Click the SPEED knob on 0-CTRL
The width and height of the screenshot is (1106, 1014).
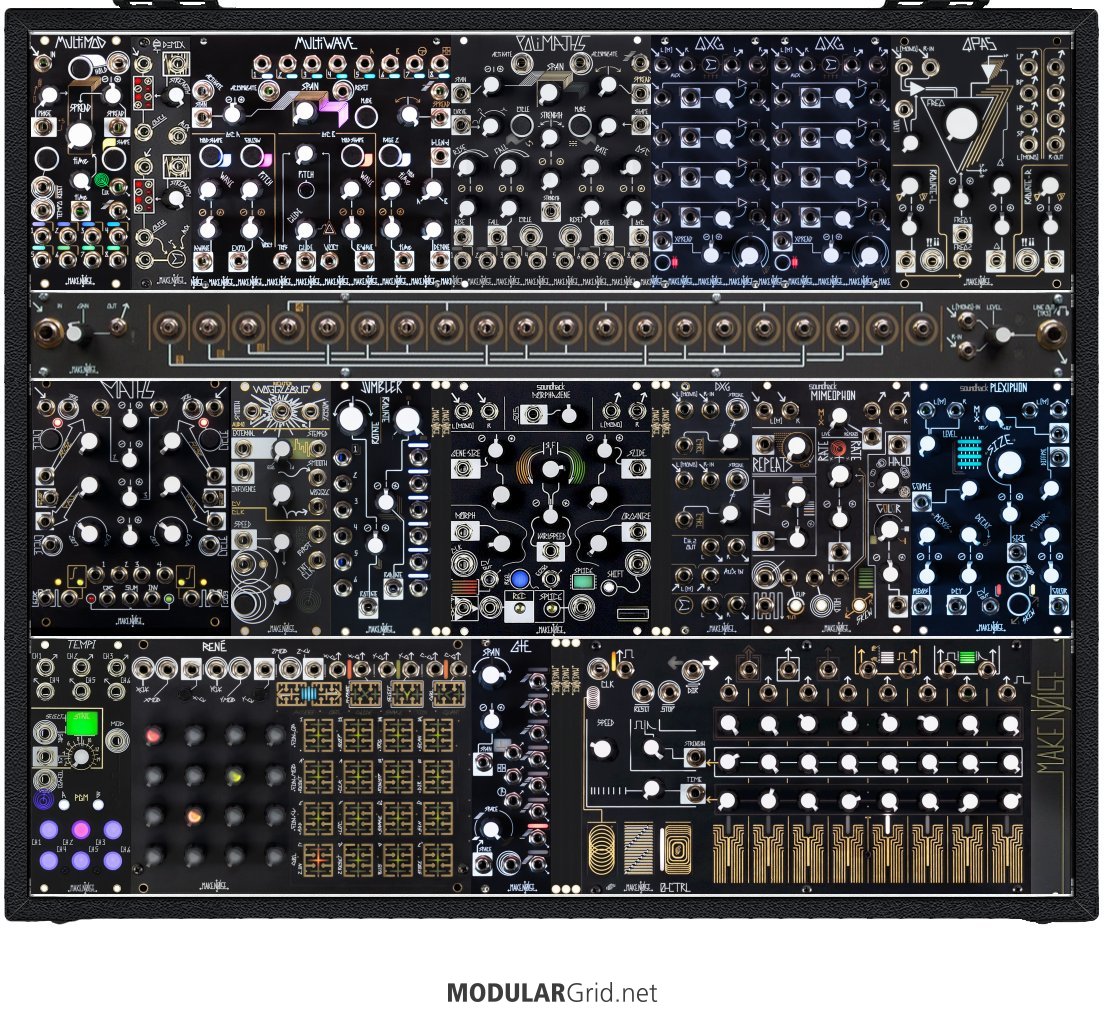pyautogui.click(x=603, y=749)
